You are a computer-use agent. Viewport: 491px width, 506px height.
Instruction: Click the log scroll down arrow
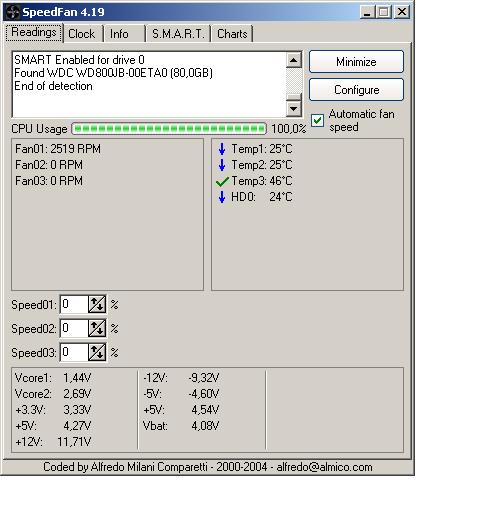point(294,108)
